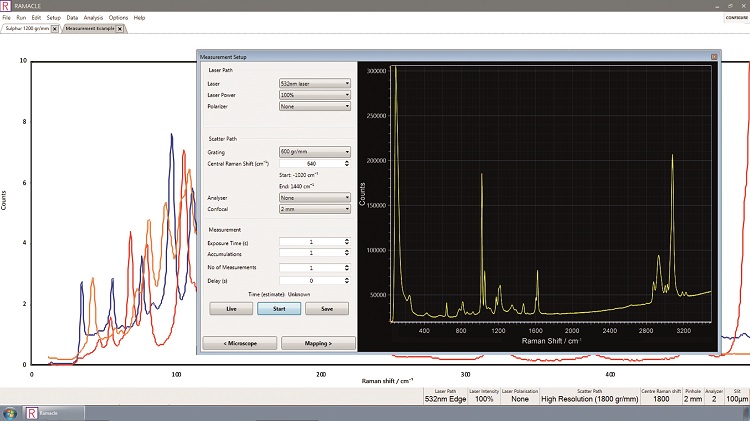Open the Run menu
Viewport: 750px width, 421px height.
pos(21,18)
